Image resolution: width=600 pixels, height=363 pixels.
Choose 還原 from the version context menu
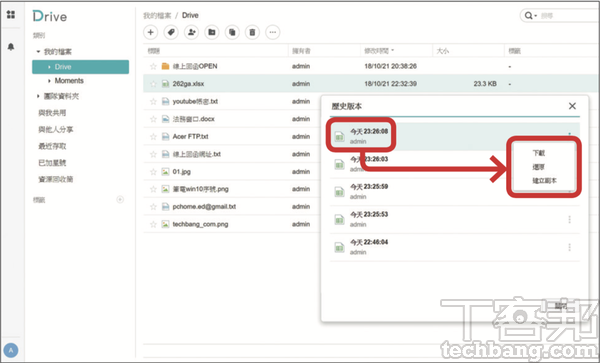tap(539, 167)
